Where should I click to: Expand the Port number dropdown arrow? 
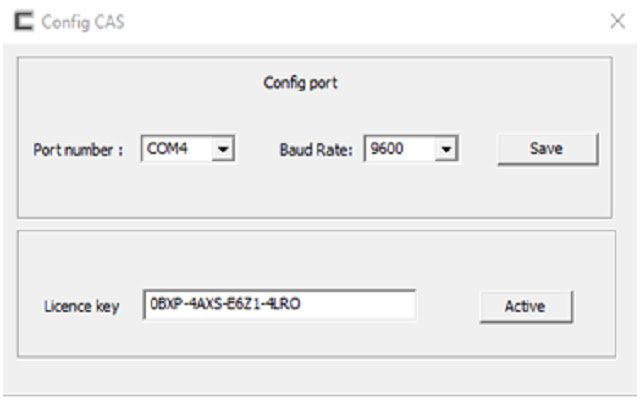tap(223, 149)
